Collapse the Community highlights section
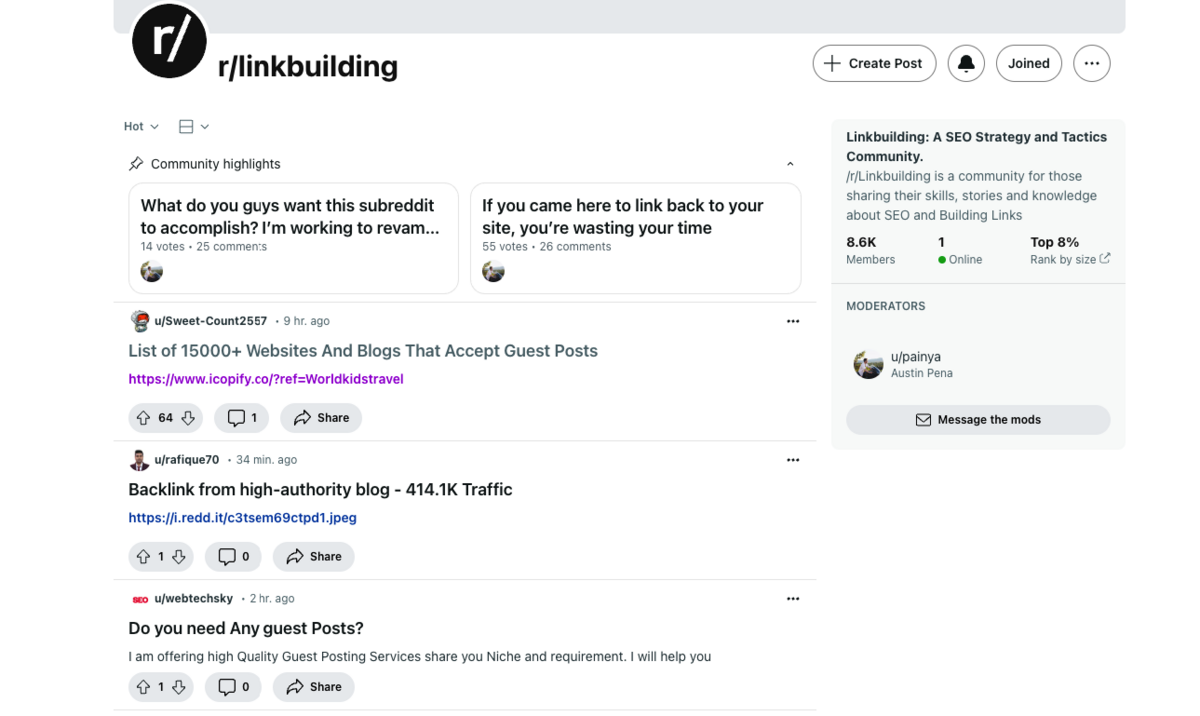Screen dimensions: 1200x716 (790, 164)
